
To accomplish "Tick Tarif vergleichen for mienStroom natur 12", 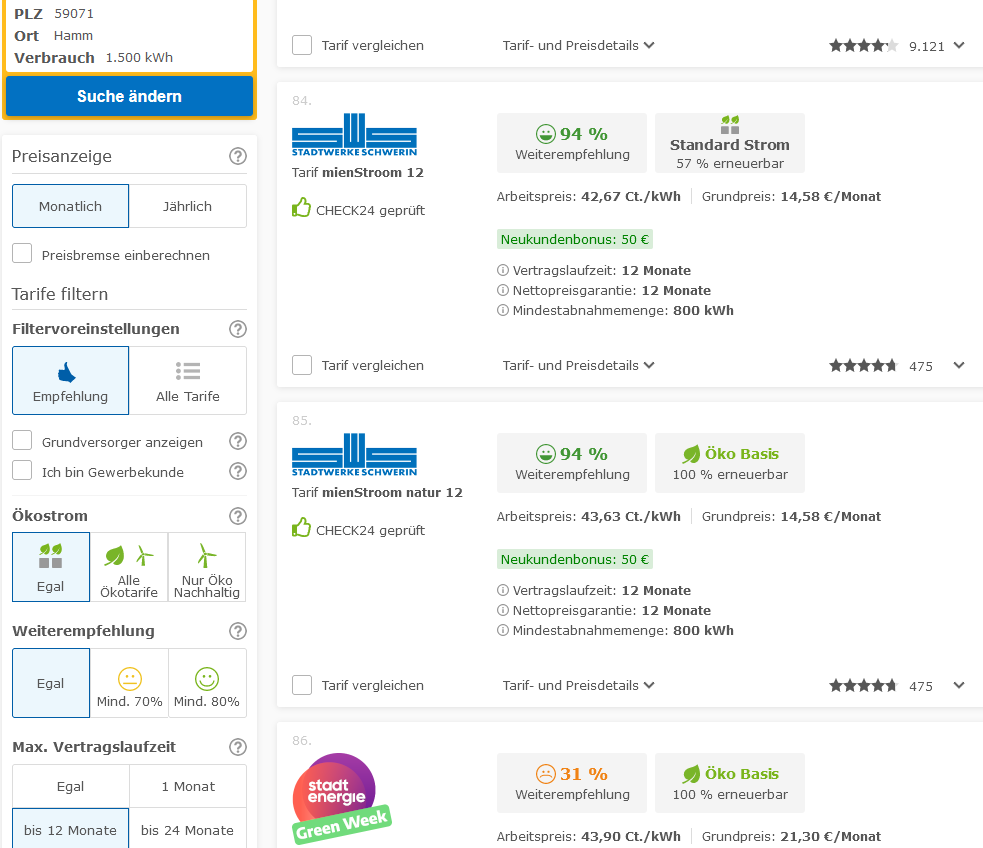I will (302, 685).
